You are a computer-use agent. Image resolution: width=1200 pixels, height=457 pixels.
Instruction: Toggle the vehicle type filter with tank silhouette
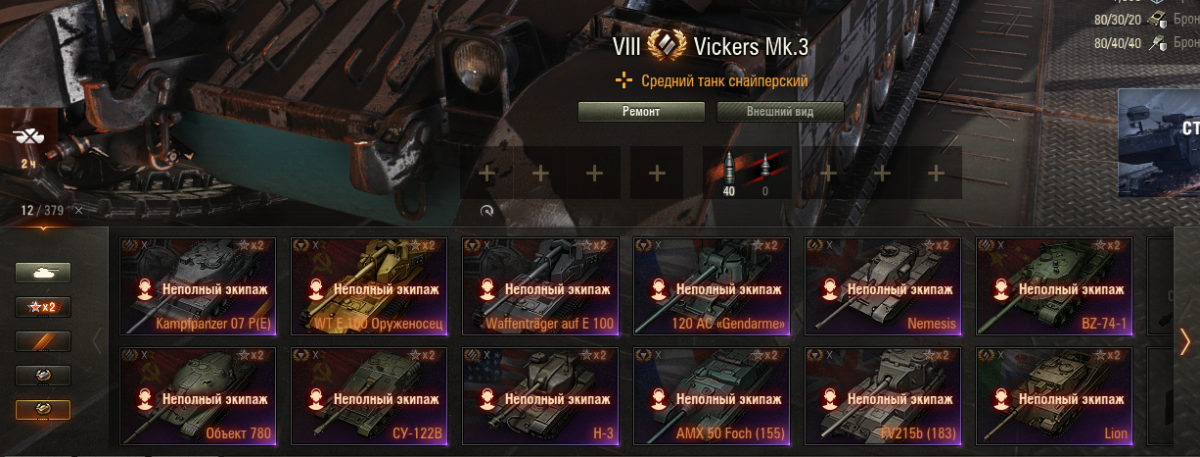[x=43, y=272]
